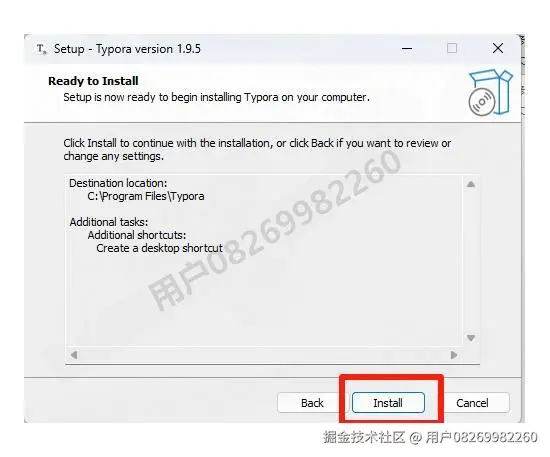Click the "Create a desktop shortcut" line
The height and width of the screenshot is (457, 550).
159,248
